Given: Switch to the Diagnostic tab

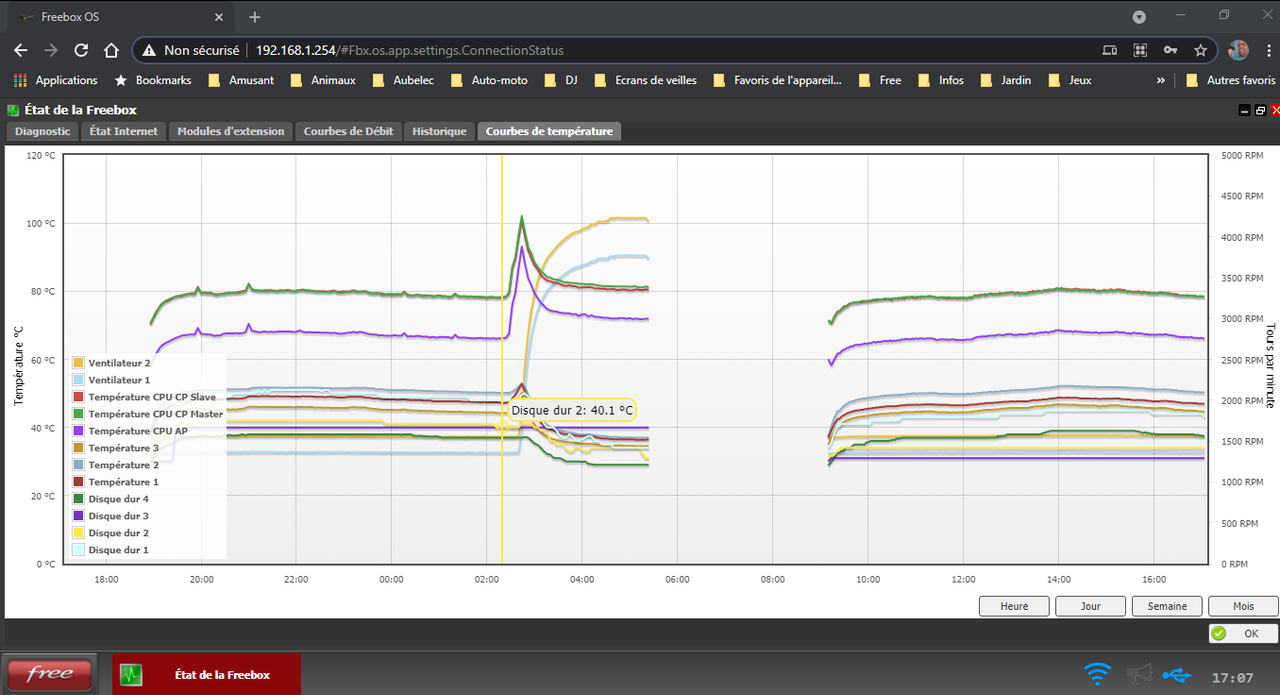Looking at the screenshot, I should click(x=43, y=131).
